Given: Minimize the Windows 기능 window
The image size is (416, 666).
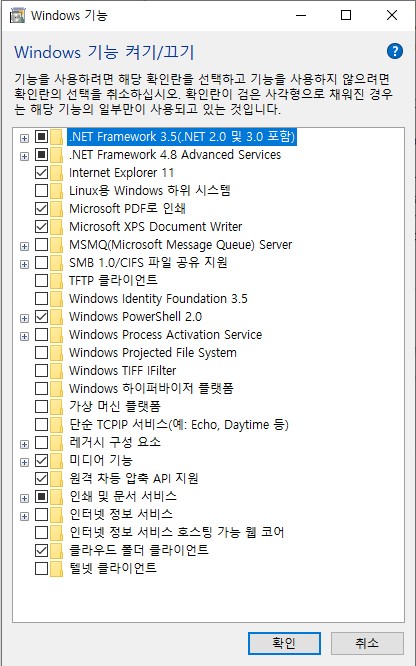Looking at the screenshot, I should click(x=301, y=15).
